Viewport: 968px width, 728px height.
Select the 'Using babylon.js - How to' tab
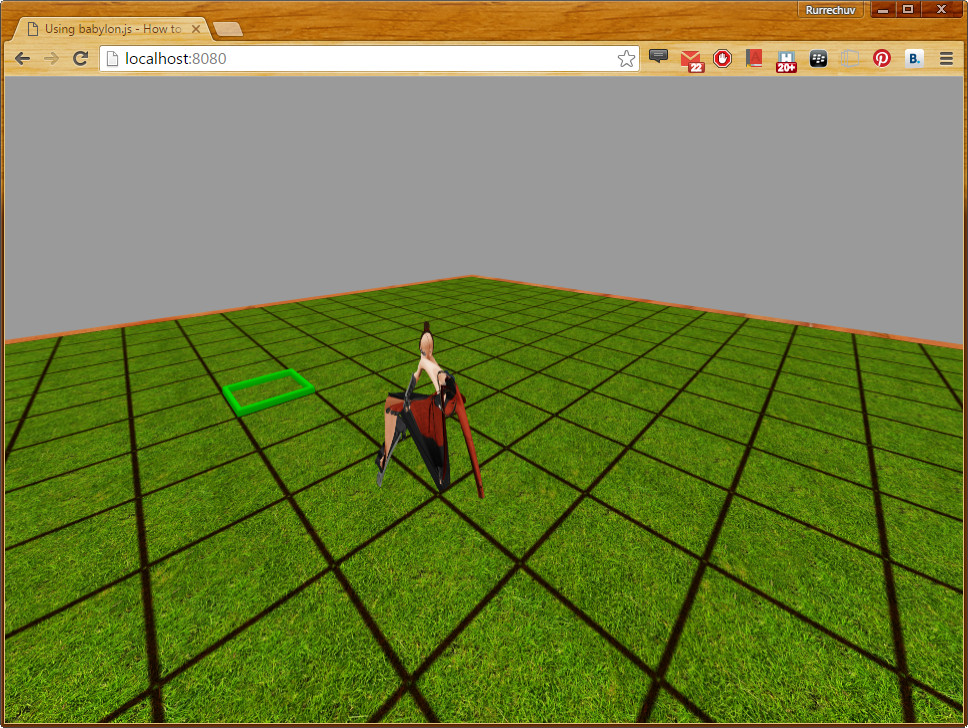pyautogui.click(x=111, y=29)
